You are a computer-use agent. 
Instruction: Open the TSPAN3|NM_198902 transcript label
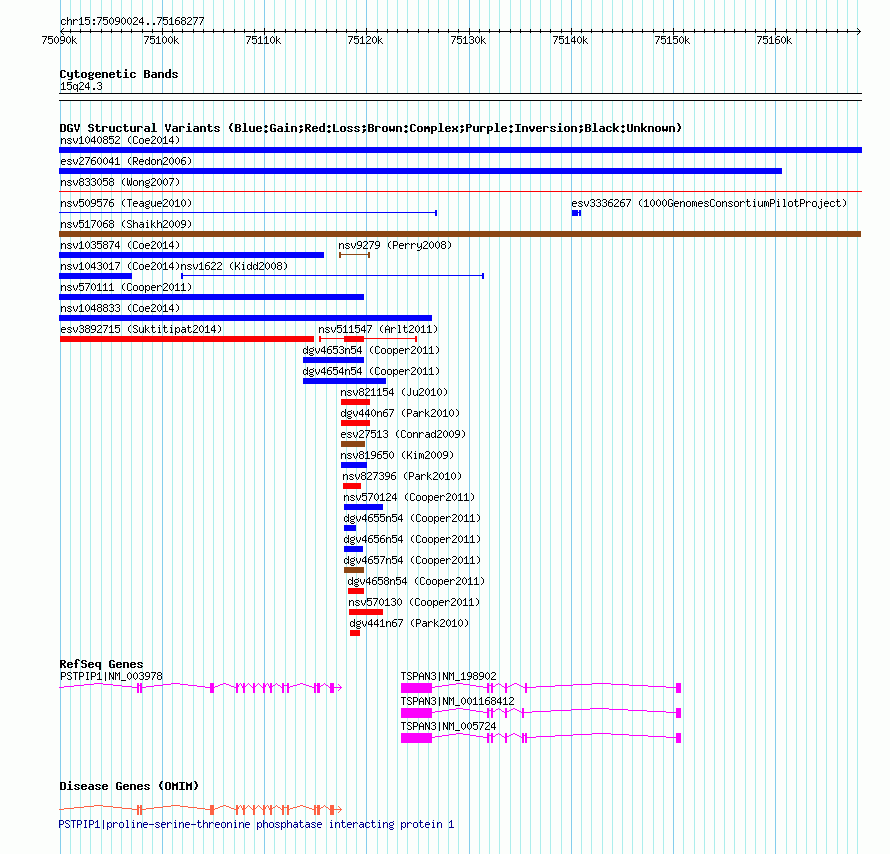[x=448, y=676]
